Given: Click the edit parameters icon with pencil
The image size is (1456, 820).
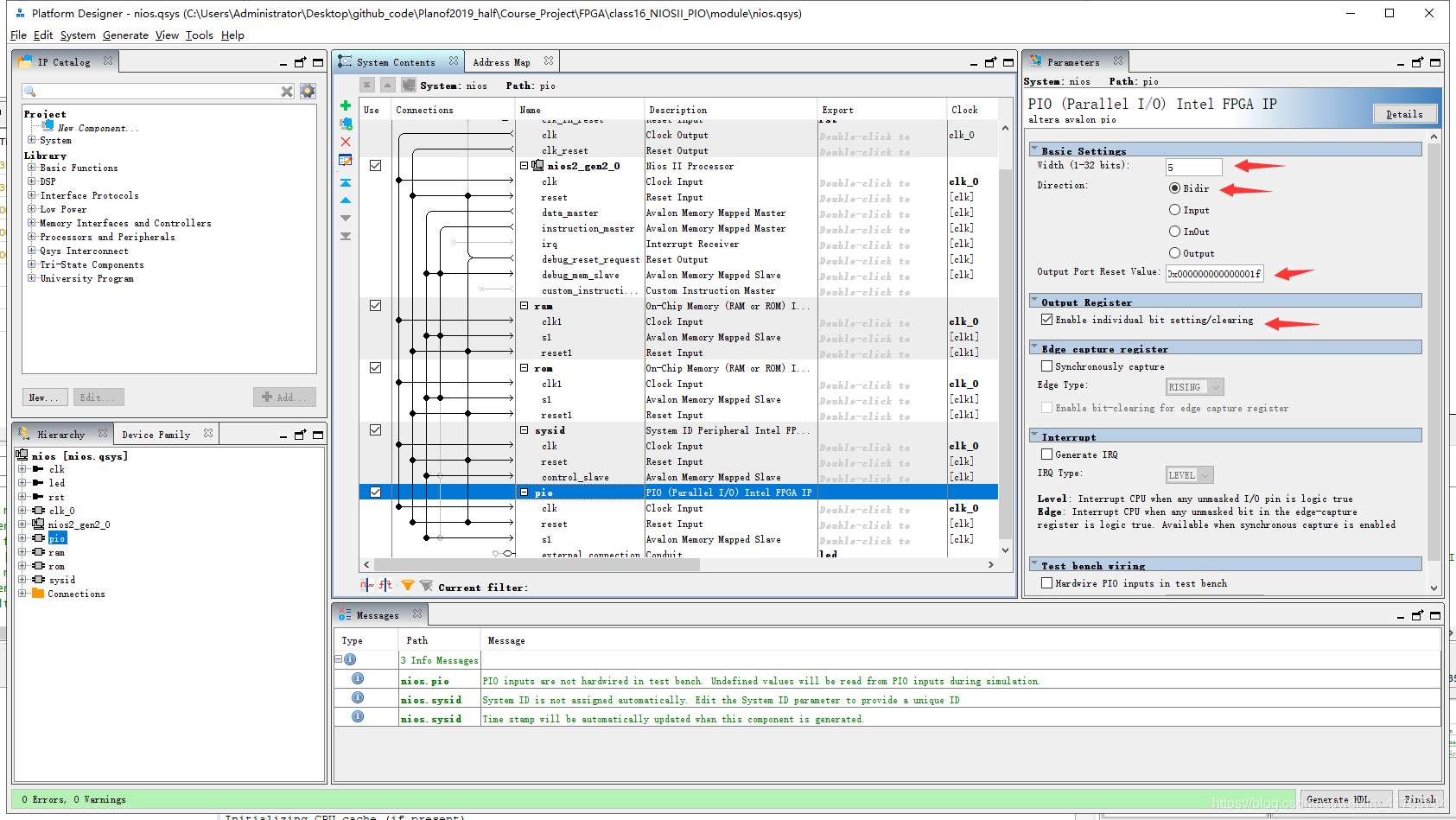Looking at the screenshot, I should tap(346, 160).
